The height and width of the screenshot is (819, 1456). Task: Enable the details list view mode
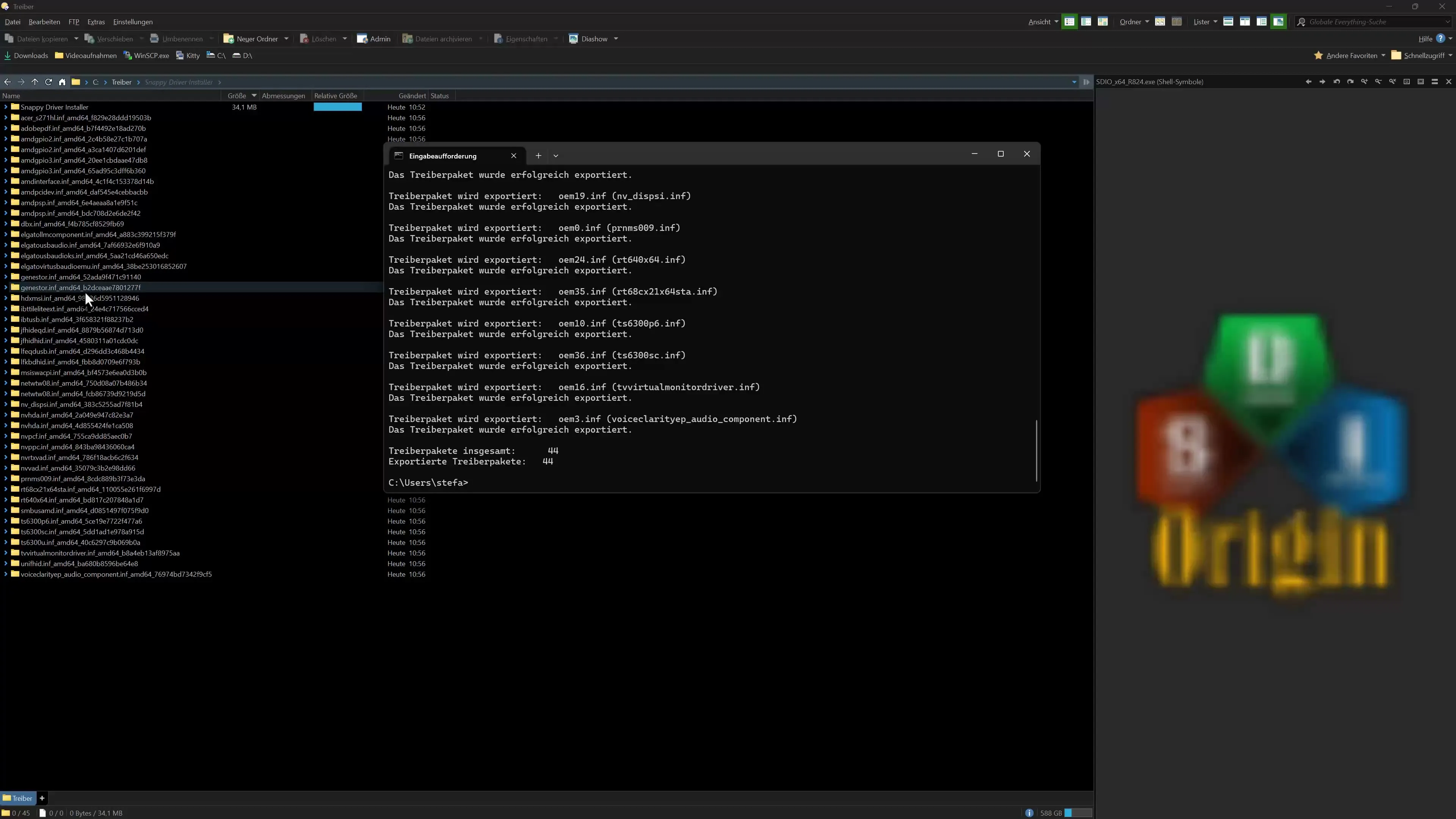coord(1069,22)
